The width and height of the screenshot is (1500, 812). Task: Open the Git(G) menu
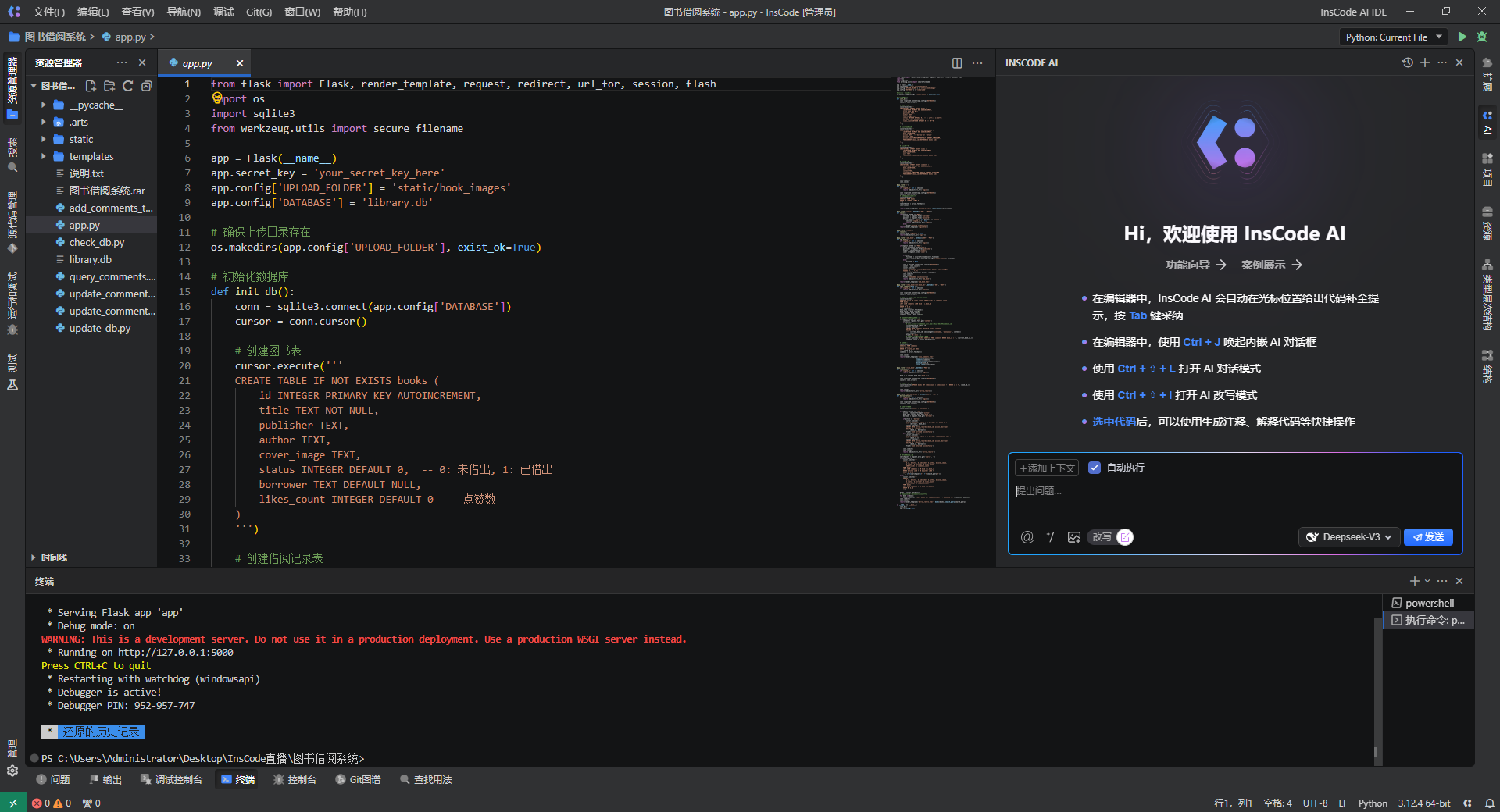tap(259, 12)
